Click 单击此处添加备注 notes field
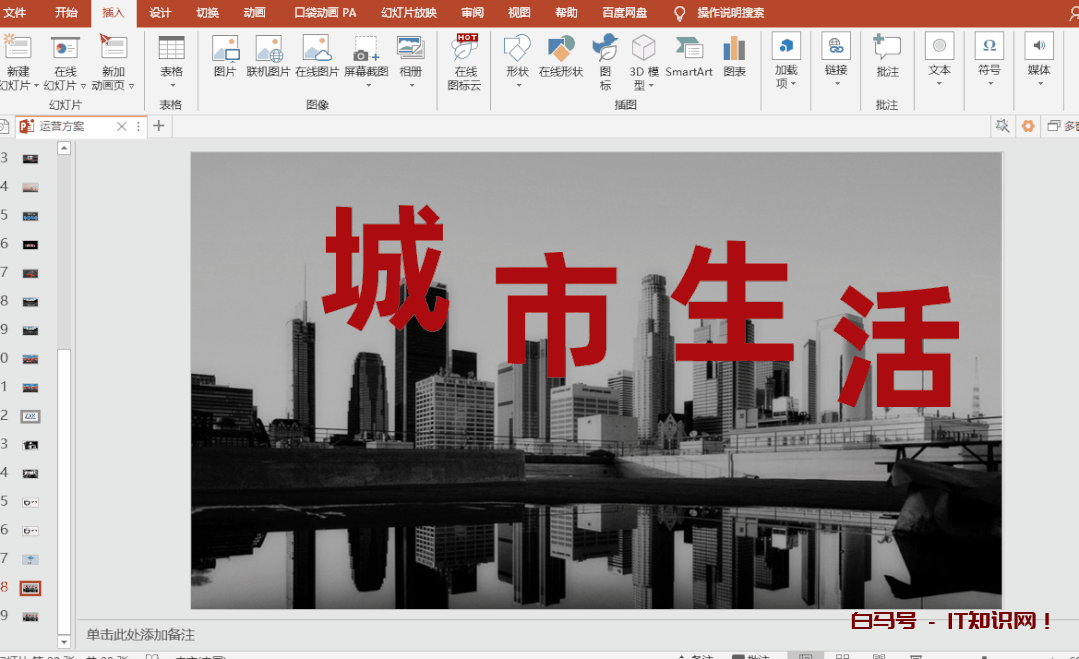 141,635
